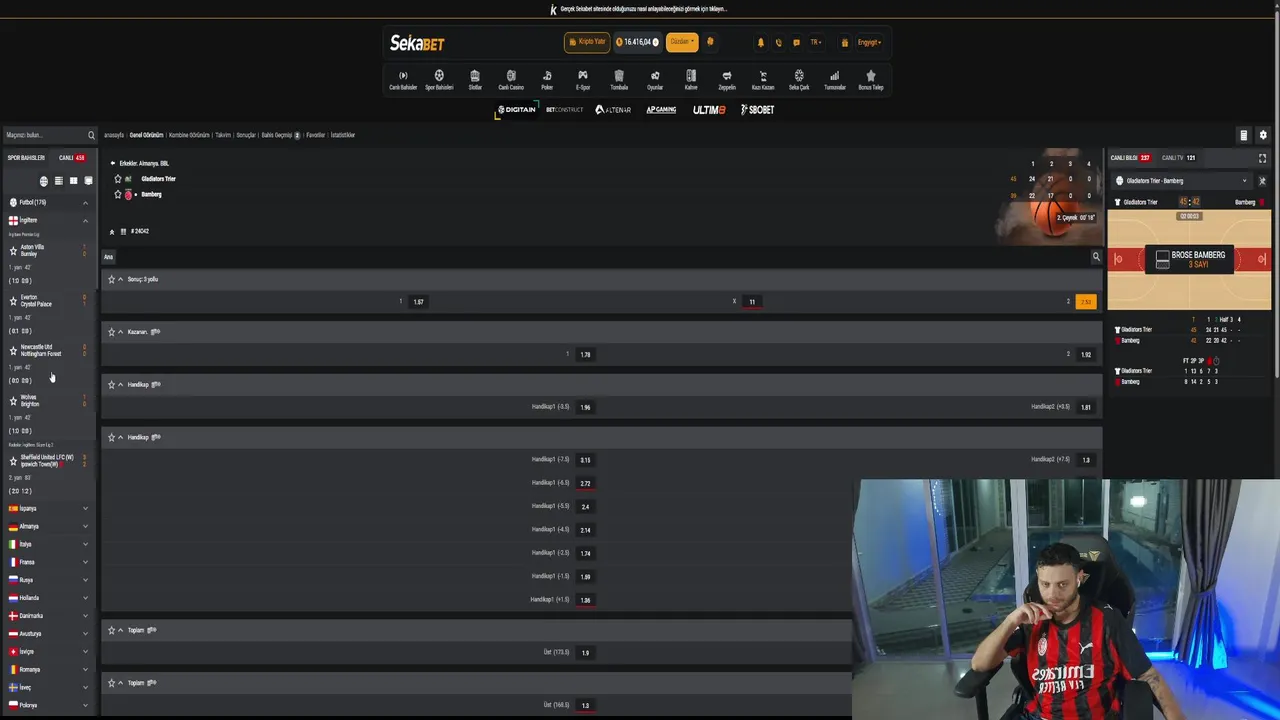Open the Cüzdan wallet dropdown
This screenshot has height=720, width=1280.
pos(682,42)
